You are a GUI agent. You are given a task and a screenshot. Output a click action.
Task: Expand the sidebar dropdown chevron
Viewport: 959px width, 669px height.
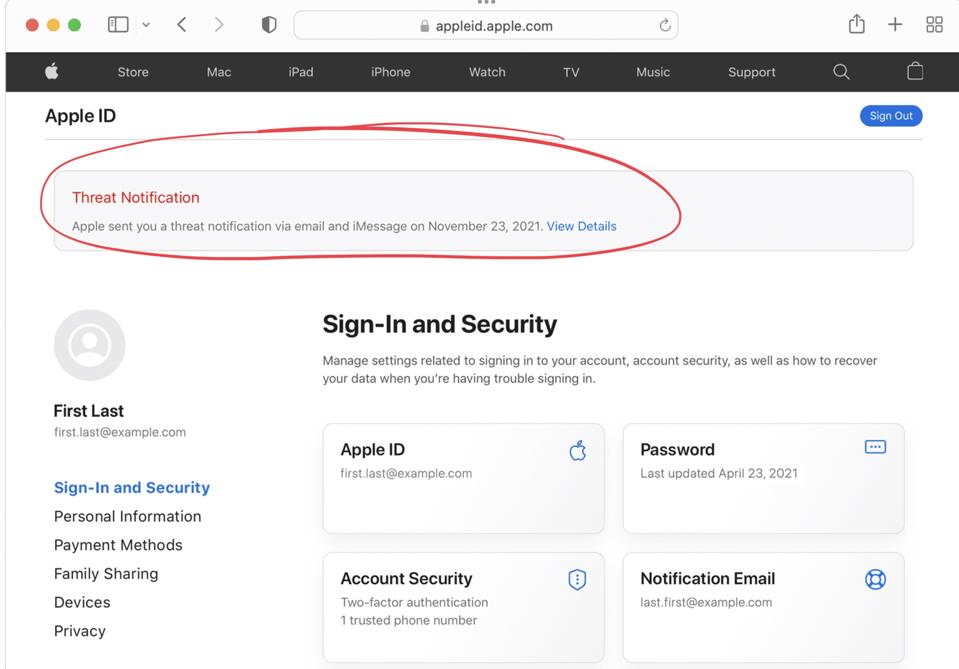click(x=146, y=25)
